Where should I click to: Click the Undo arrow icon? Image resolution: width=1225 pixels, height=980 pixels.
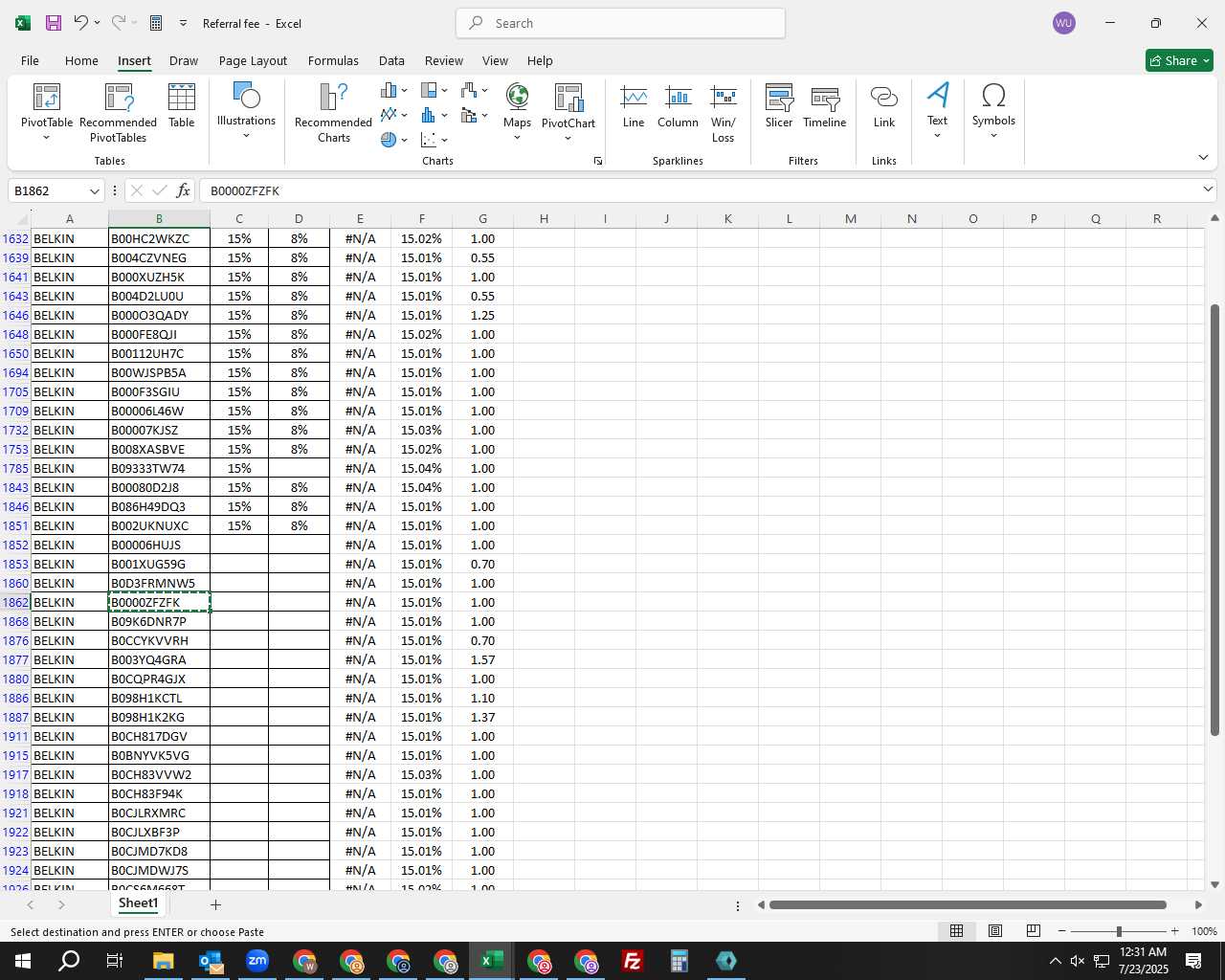point(81,23)
